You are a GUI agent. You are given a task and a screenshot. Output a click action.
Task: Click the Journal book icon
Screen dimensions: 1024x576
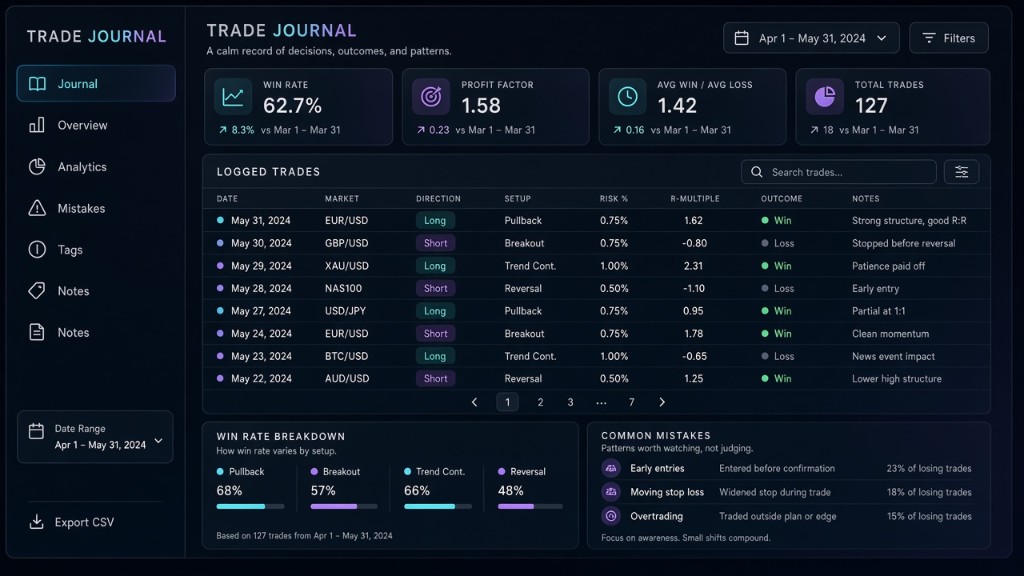click(x=37, y=84)
